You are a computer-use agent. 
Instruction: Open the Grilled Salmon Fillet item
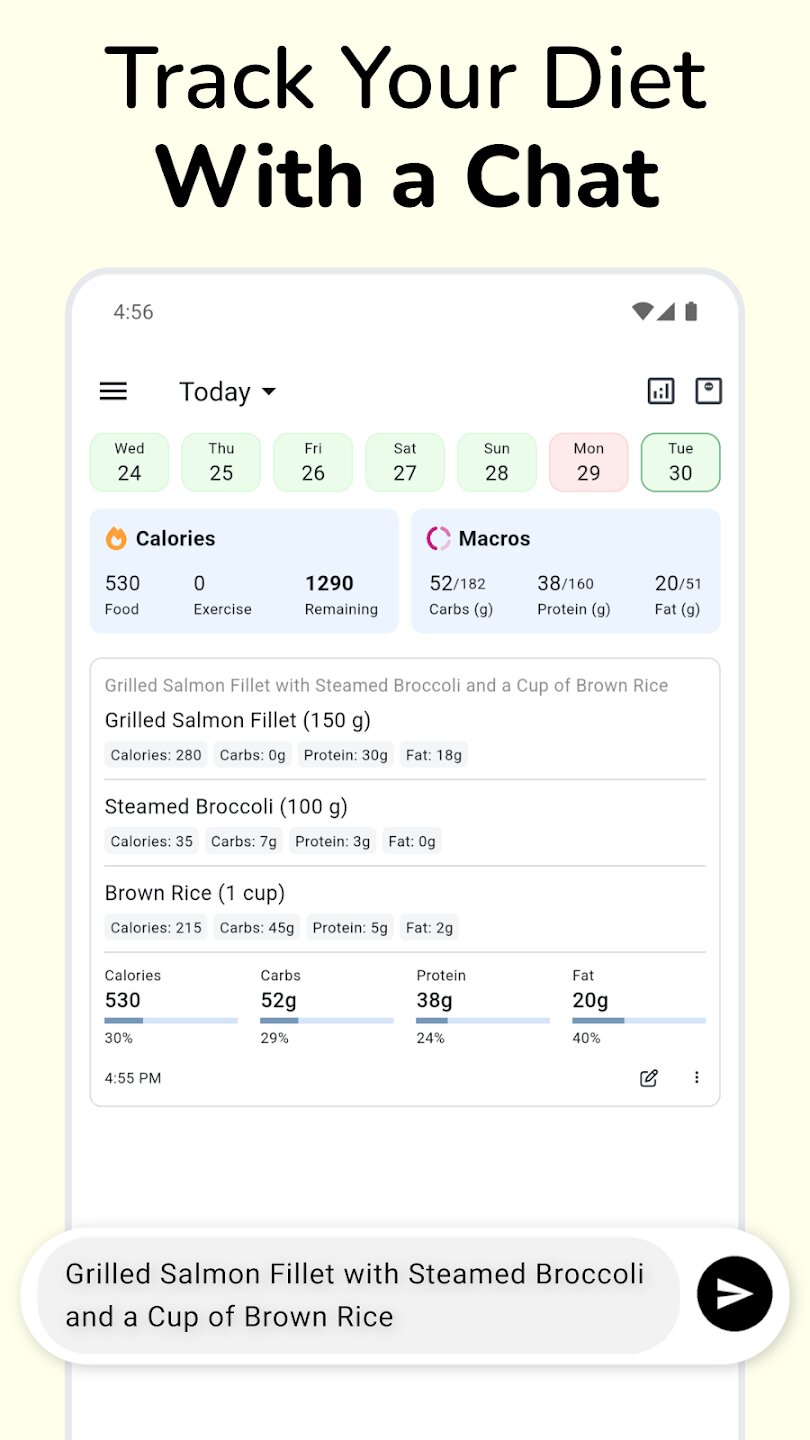[238, 720]
